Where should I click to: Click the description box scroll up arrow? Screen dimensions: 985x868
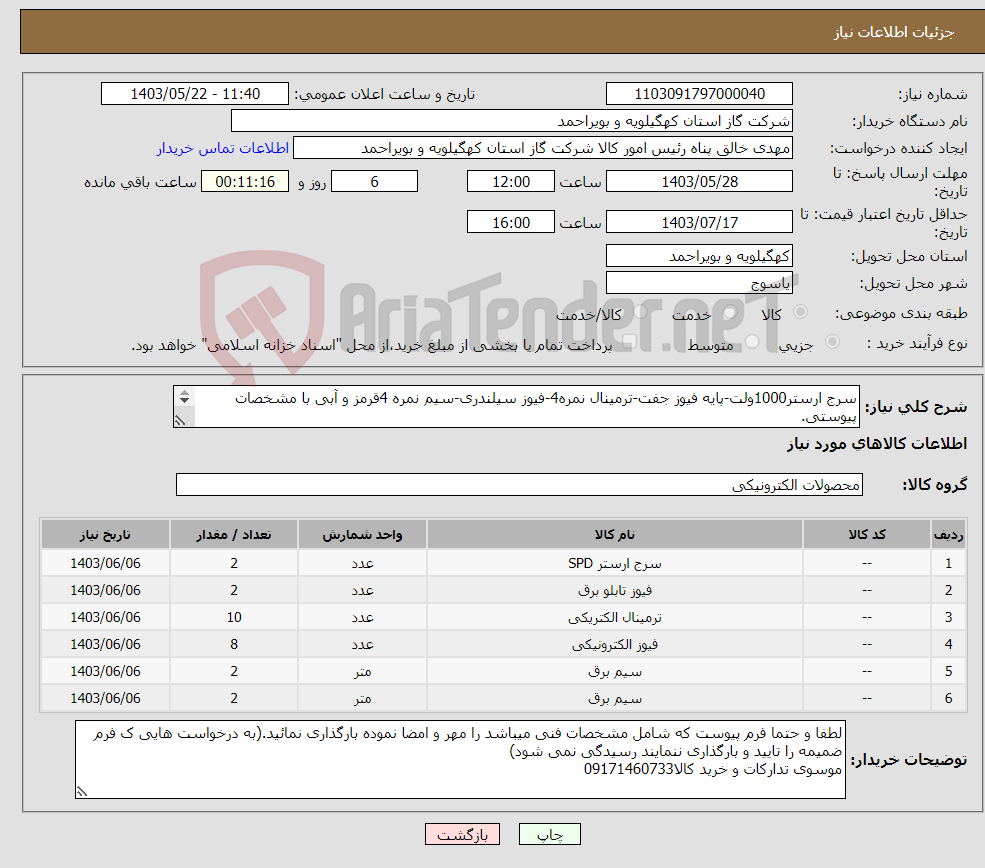click(x=184, y=393)
